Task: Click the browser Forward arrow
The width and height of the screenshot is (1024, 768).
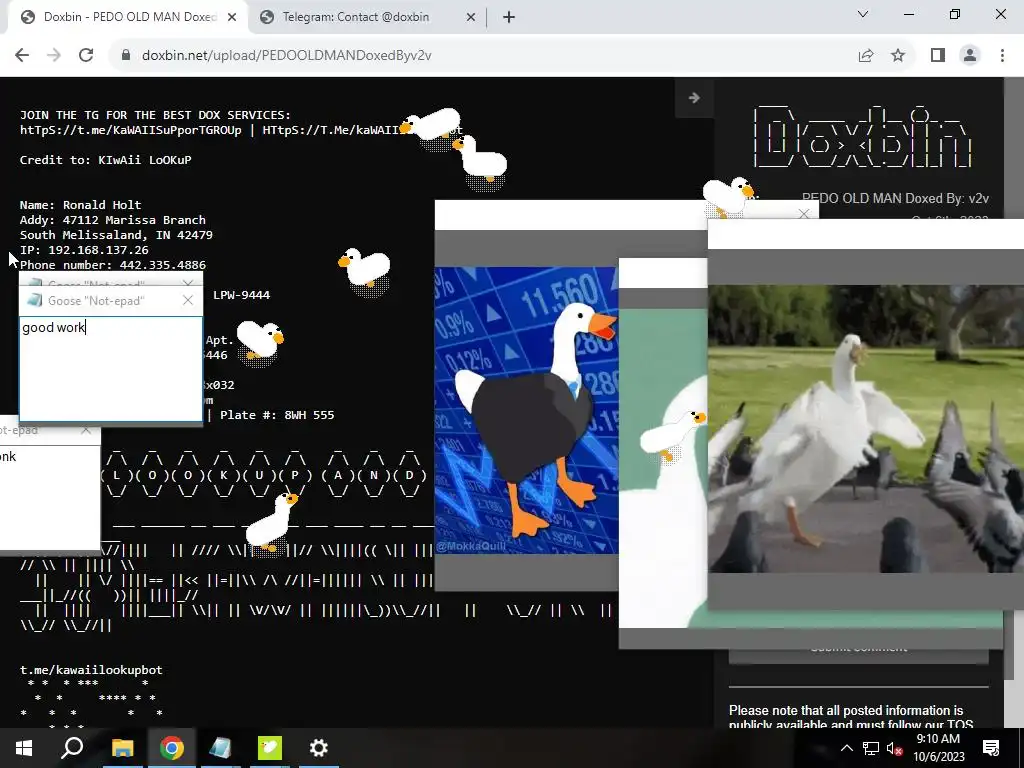Action: point(54,56)
